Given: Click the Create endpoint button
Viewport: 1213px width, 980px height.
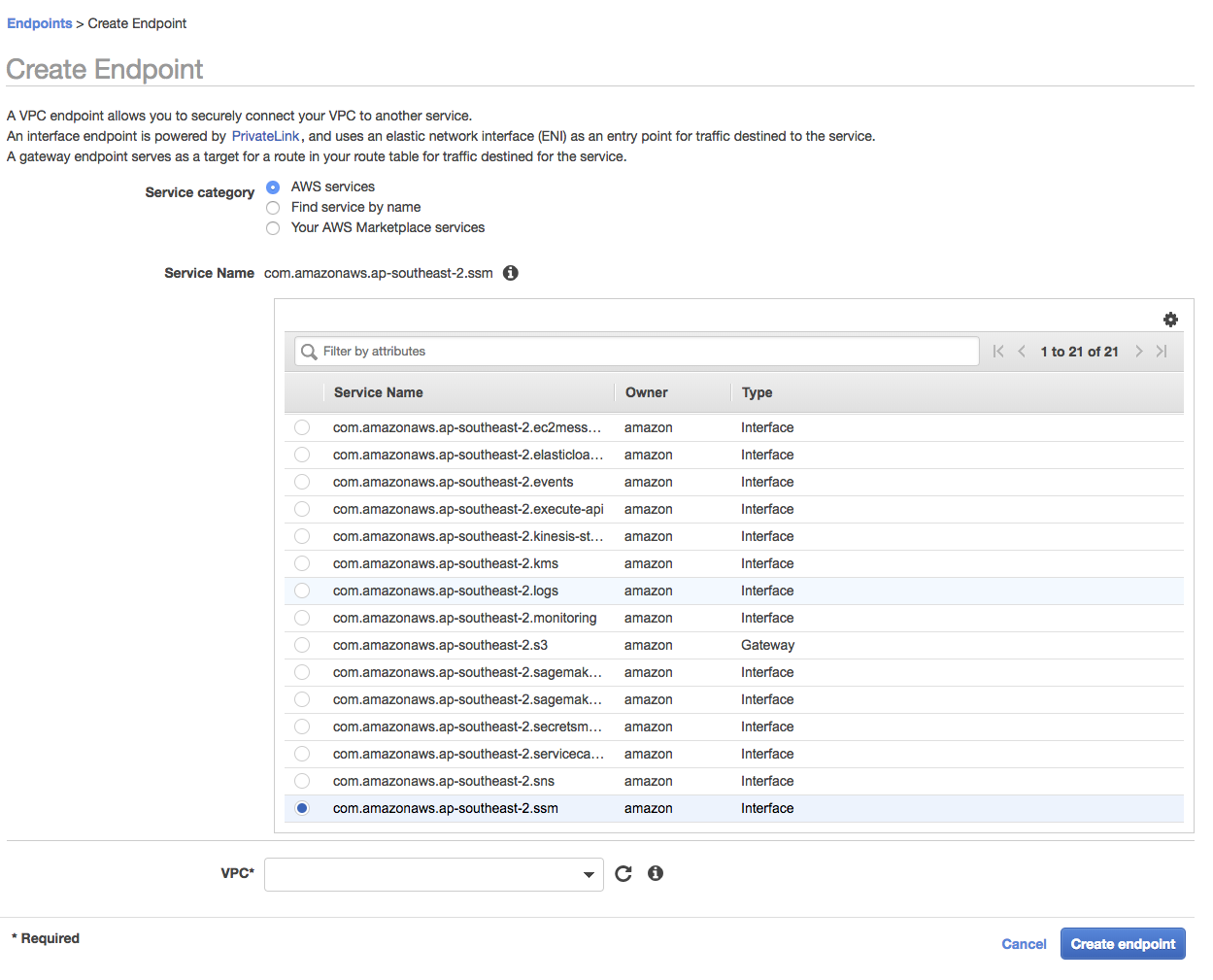Looking at the screenshot, I should click(x=1123, y=943).
